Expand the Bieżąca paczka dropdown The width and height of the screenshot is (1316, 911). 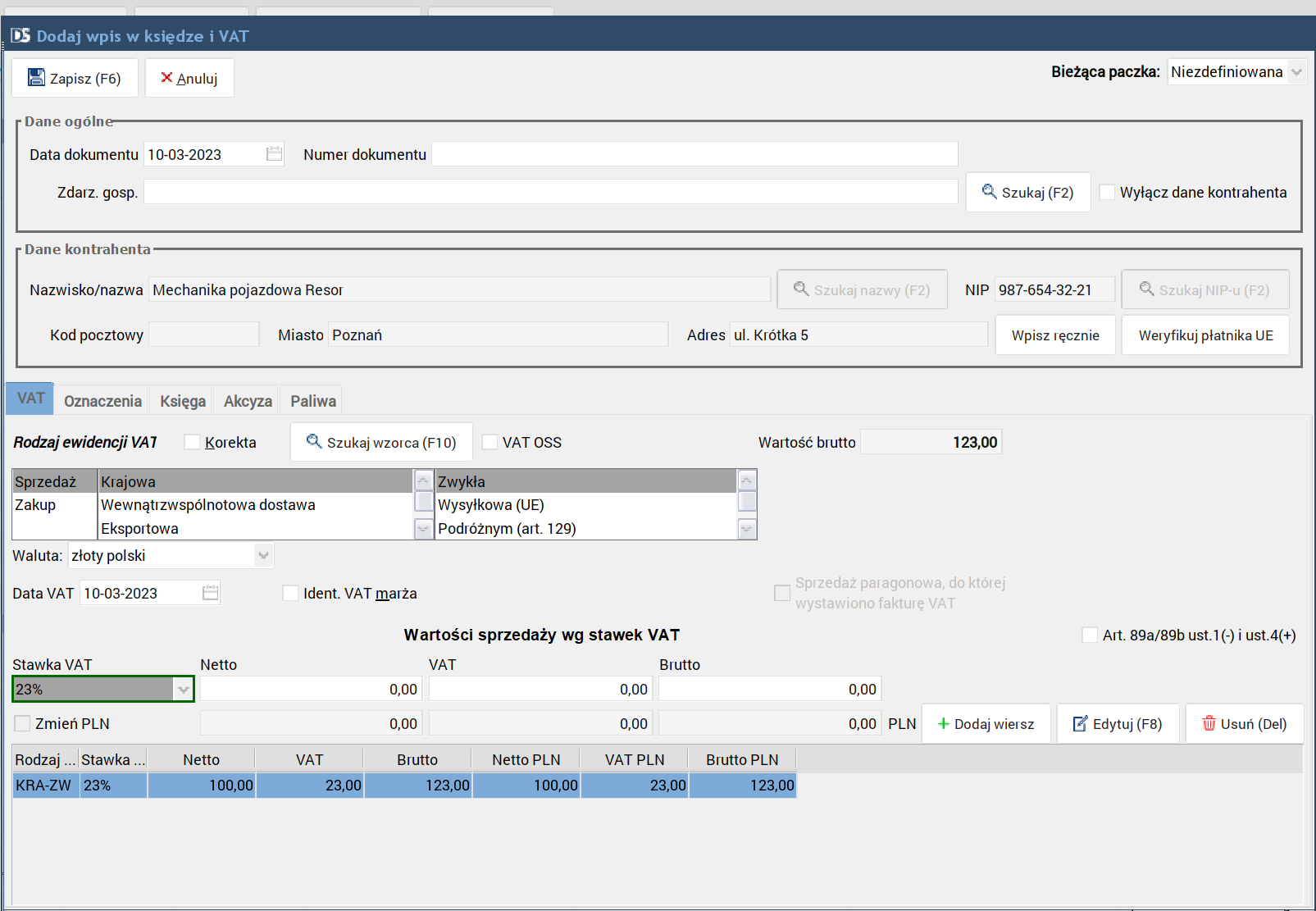tap(1296, 72)
